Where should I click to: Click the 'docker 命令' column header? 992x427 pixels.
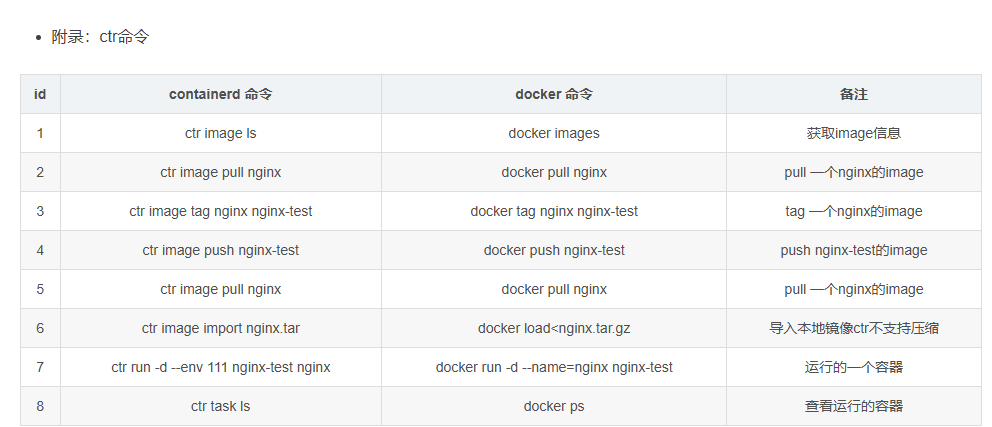(x=554, y=94)
